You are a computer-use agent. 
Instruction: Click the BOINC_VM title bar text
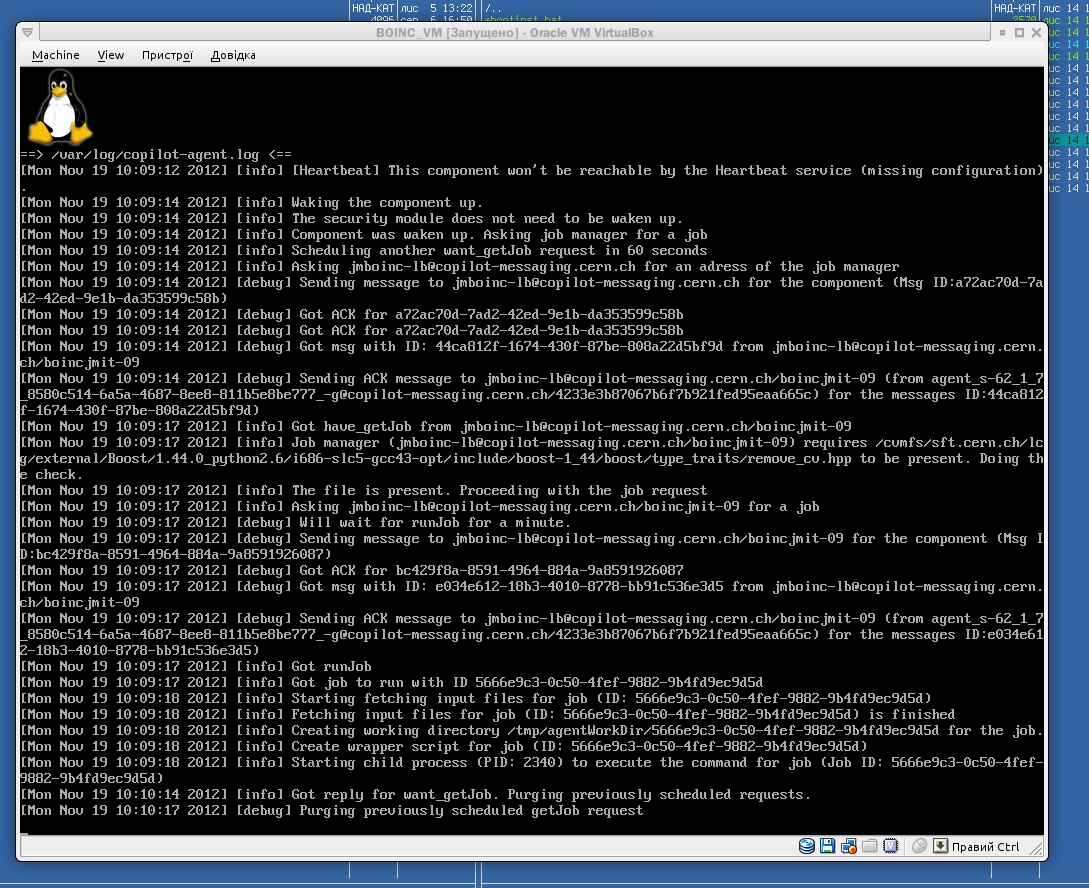[514, 33]
